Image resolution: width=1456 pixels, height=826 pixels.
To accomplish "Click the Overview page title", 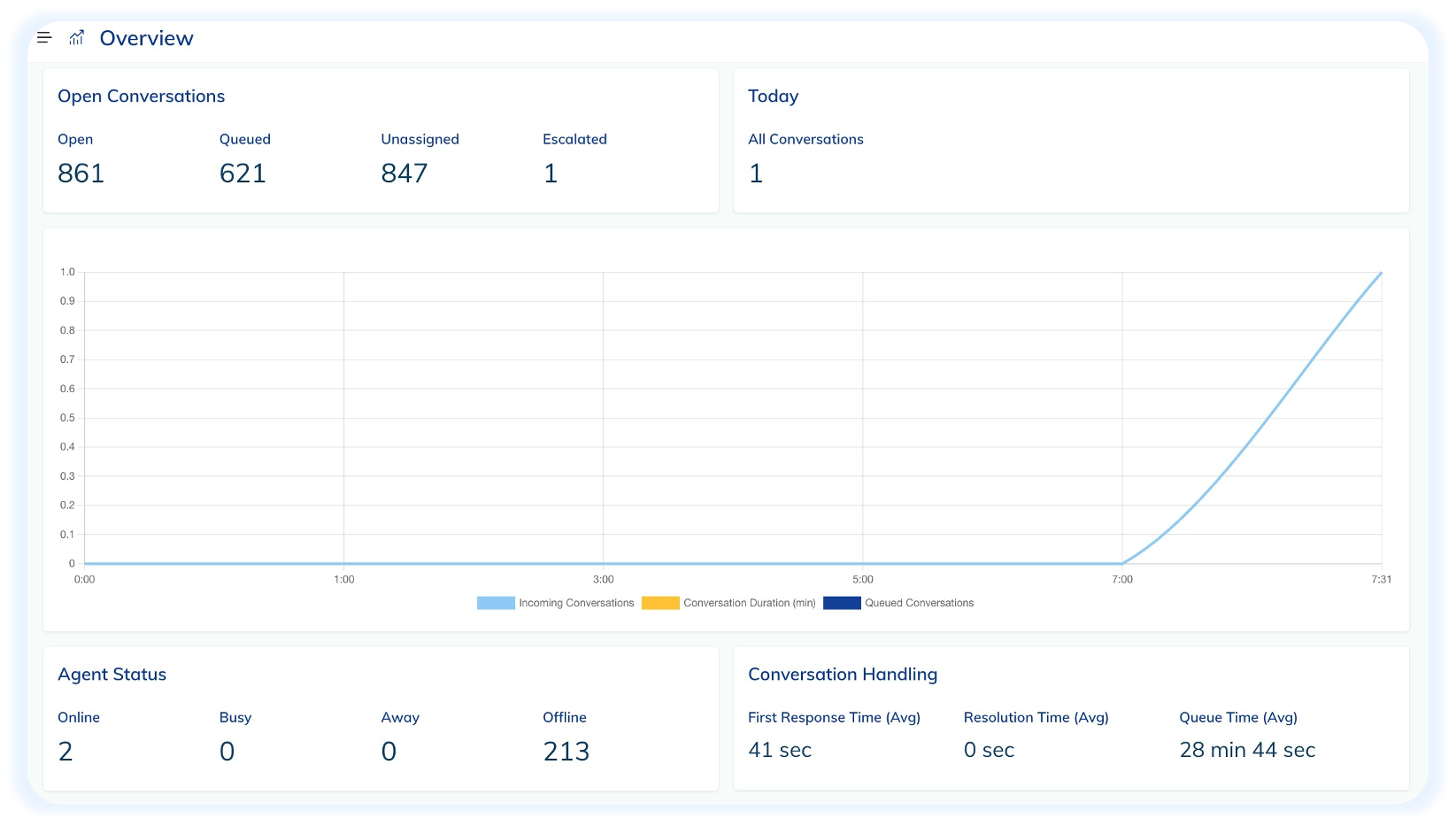I will [x=146, y=38].
